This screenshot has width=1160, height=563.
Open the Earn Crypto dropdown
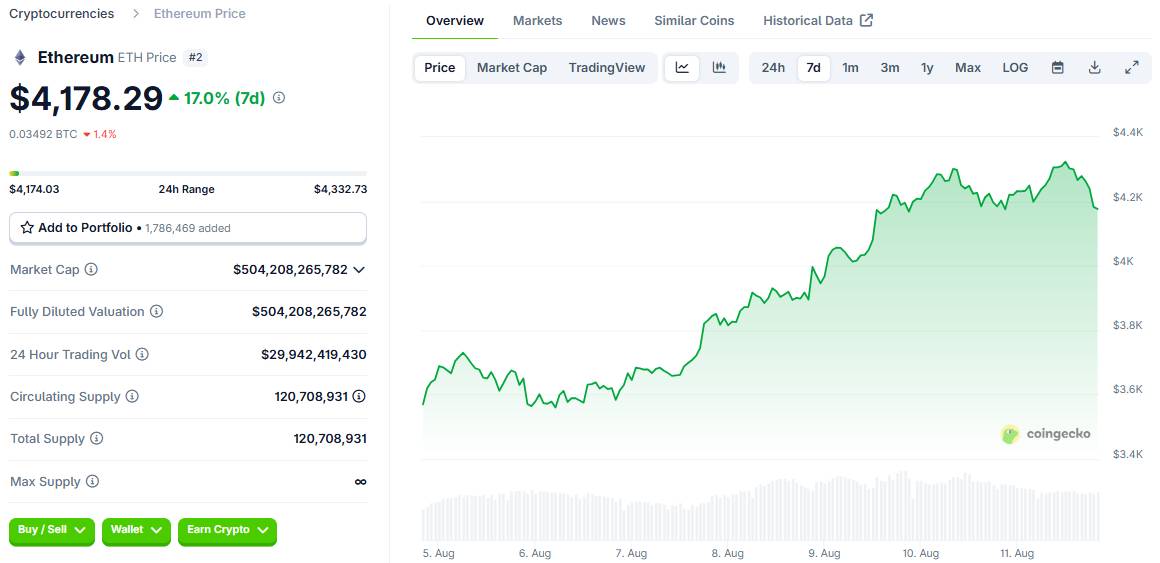(227, 530)
